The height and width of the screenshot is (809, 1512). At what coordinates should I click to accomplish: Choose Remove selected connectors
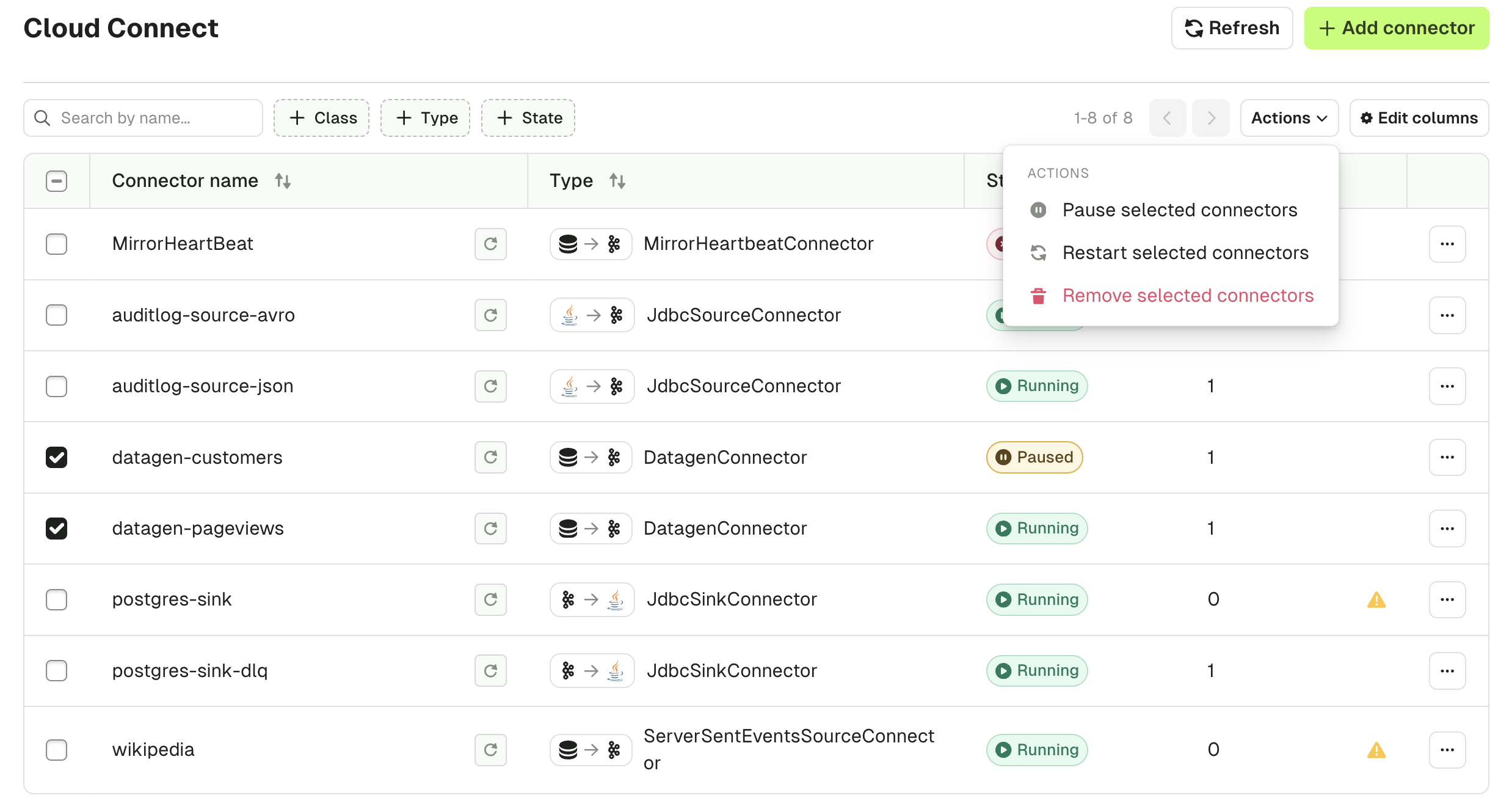coord(1171,296)
